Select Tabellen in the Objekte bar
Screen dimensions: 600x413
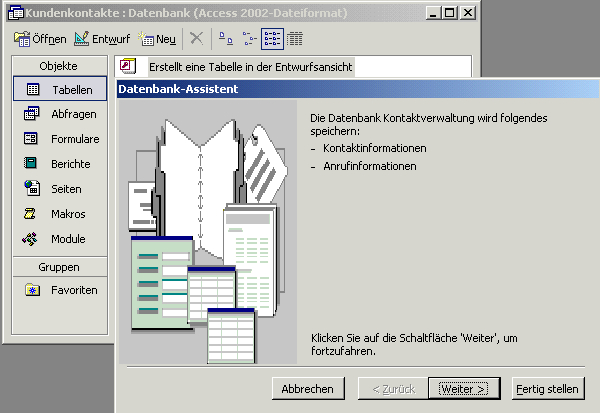[60, 89]
